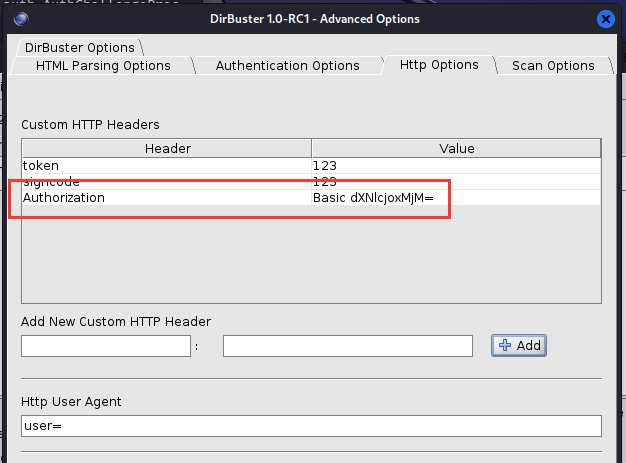
Task: Open the DirBuster Options tab
Action: [80, 47]
